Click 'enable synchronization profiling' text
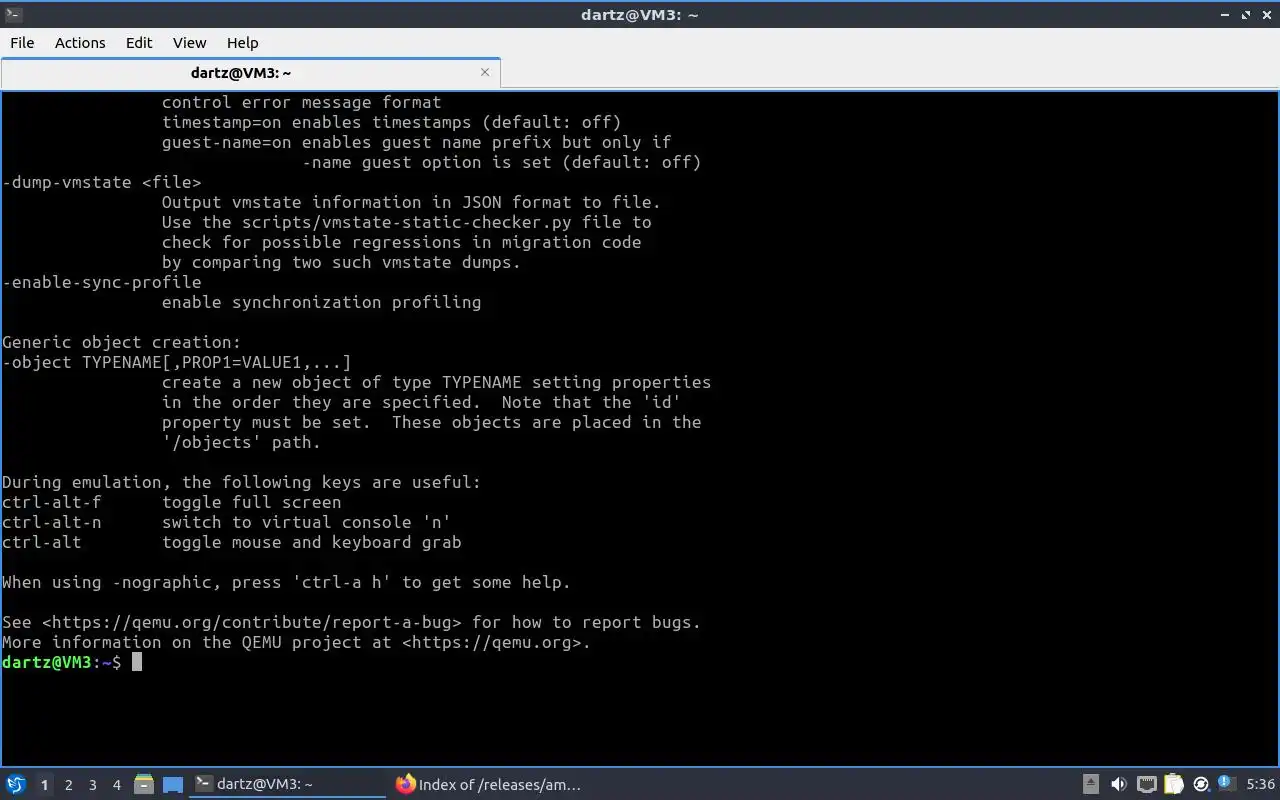The height and width of the screenshot is (800, 1280). (x=322, y=302)
